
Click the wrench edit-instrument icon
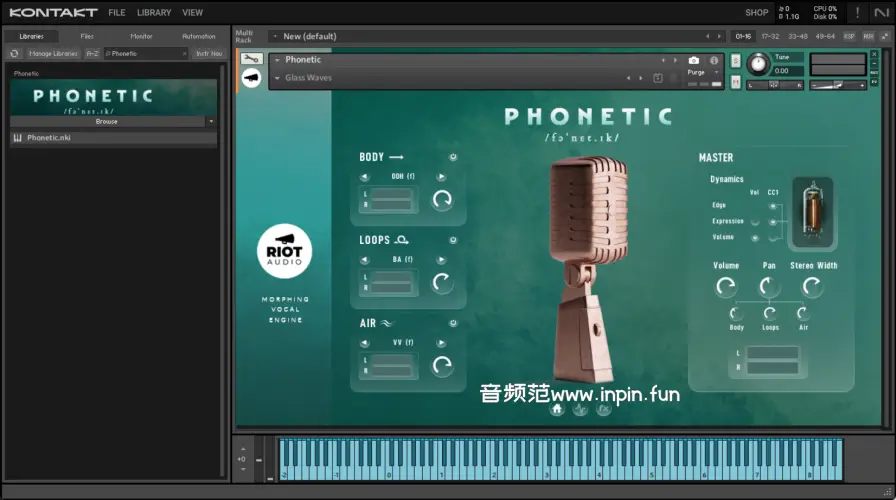252,60
